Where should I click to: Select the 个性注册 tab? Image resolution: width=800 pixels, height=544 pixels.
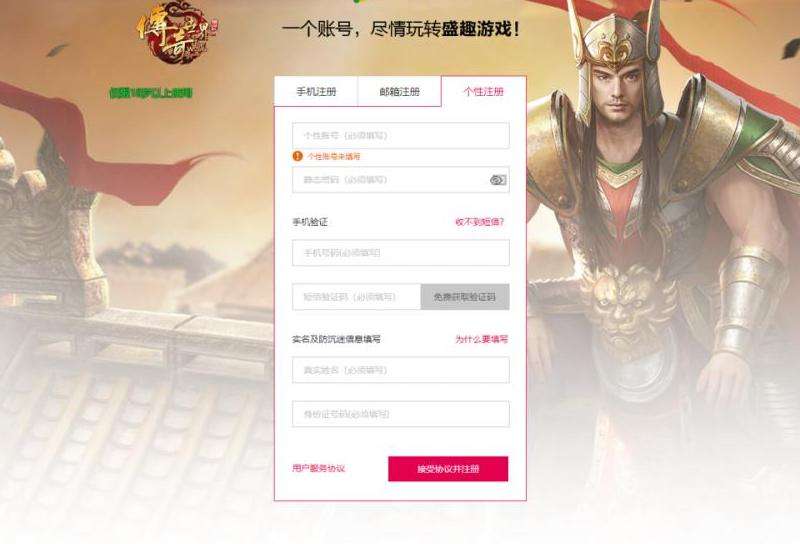[x=483, y=91]
